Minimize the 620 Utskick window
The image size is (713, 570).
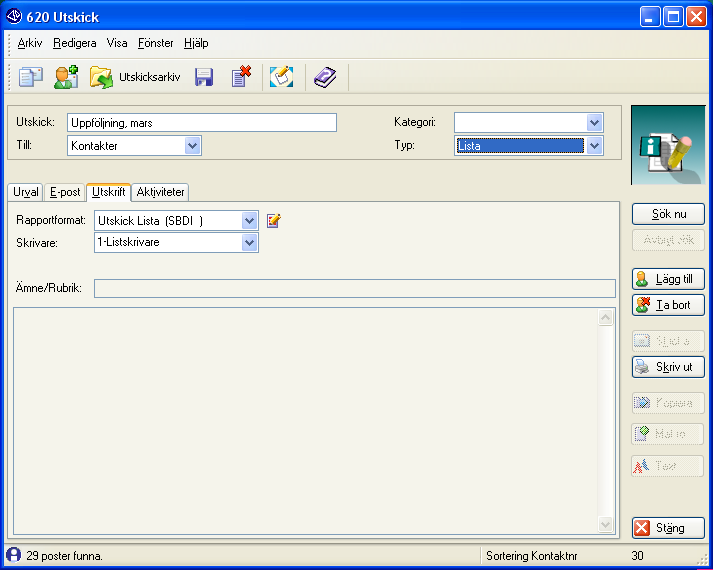tap(650, 17)
